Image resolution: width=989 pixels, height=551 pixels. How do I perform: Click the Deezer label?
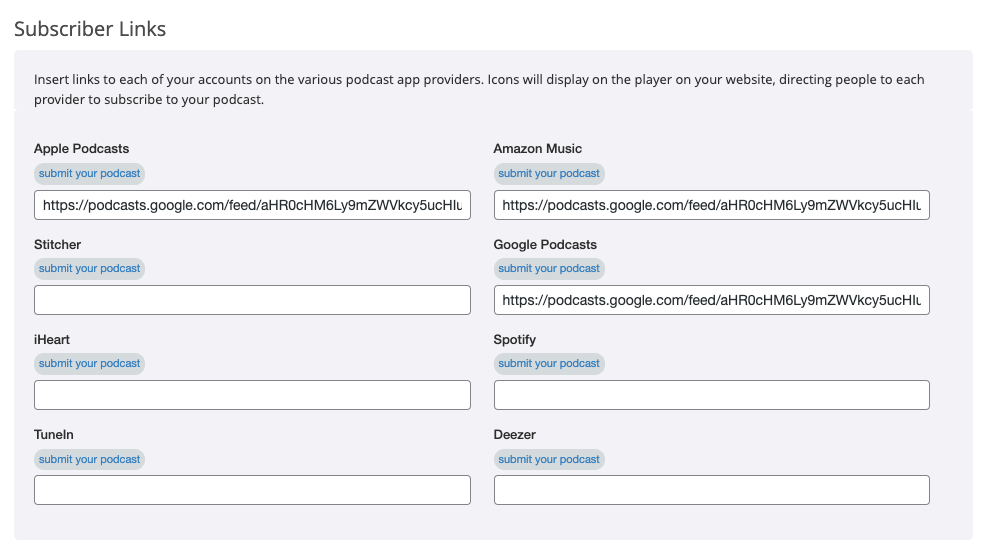(x=515, y=435)
